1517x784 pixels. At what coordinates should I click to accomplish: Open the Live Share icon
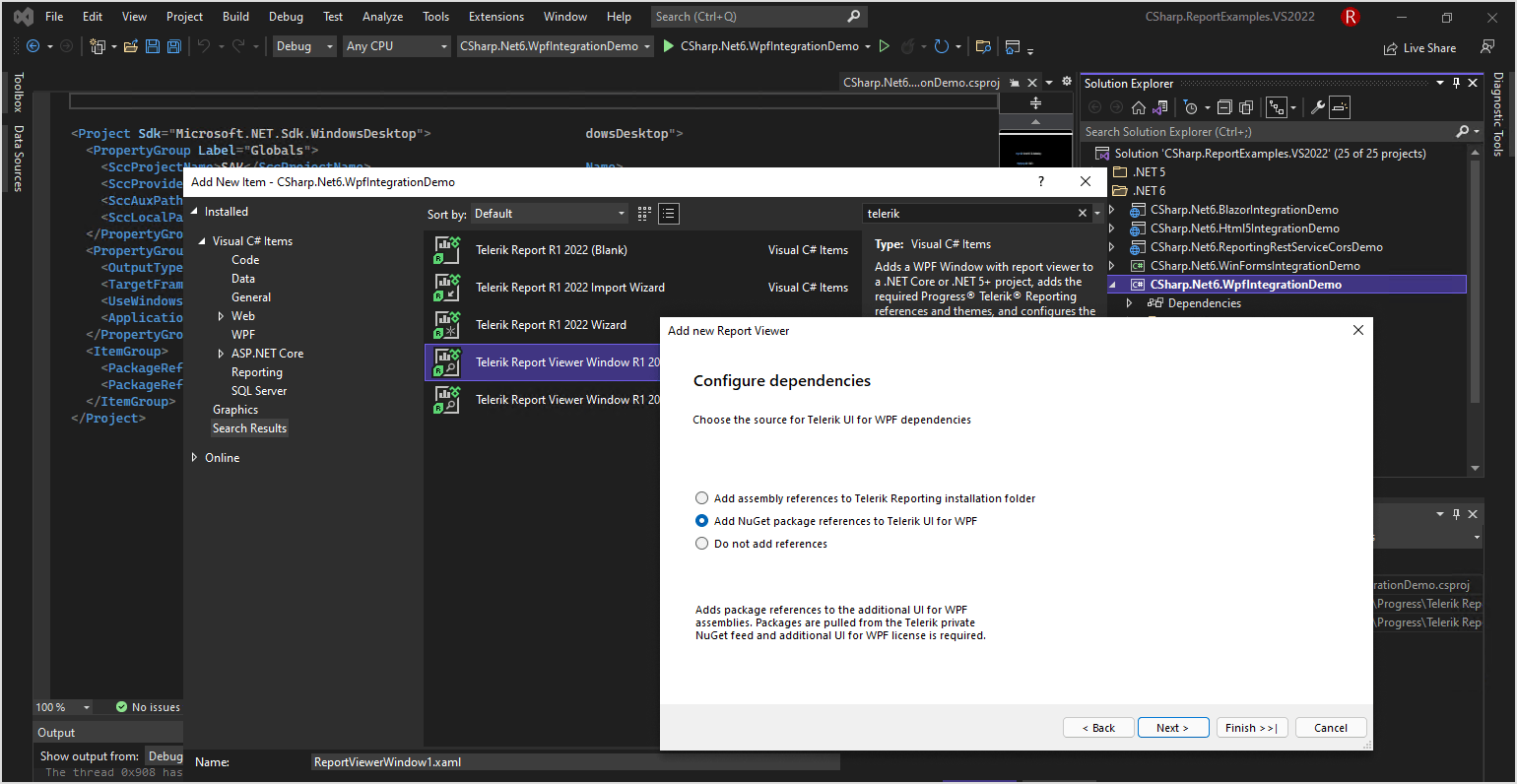1391,48
